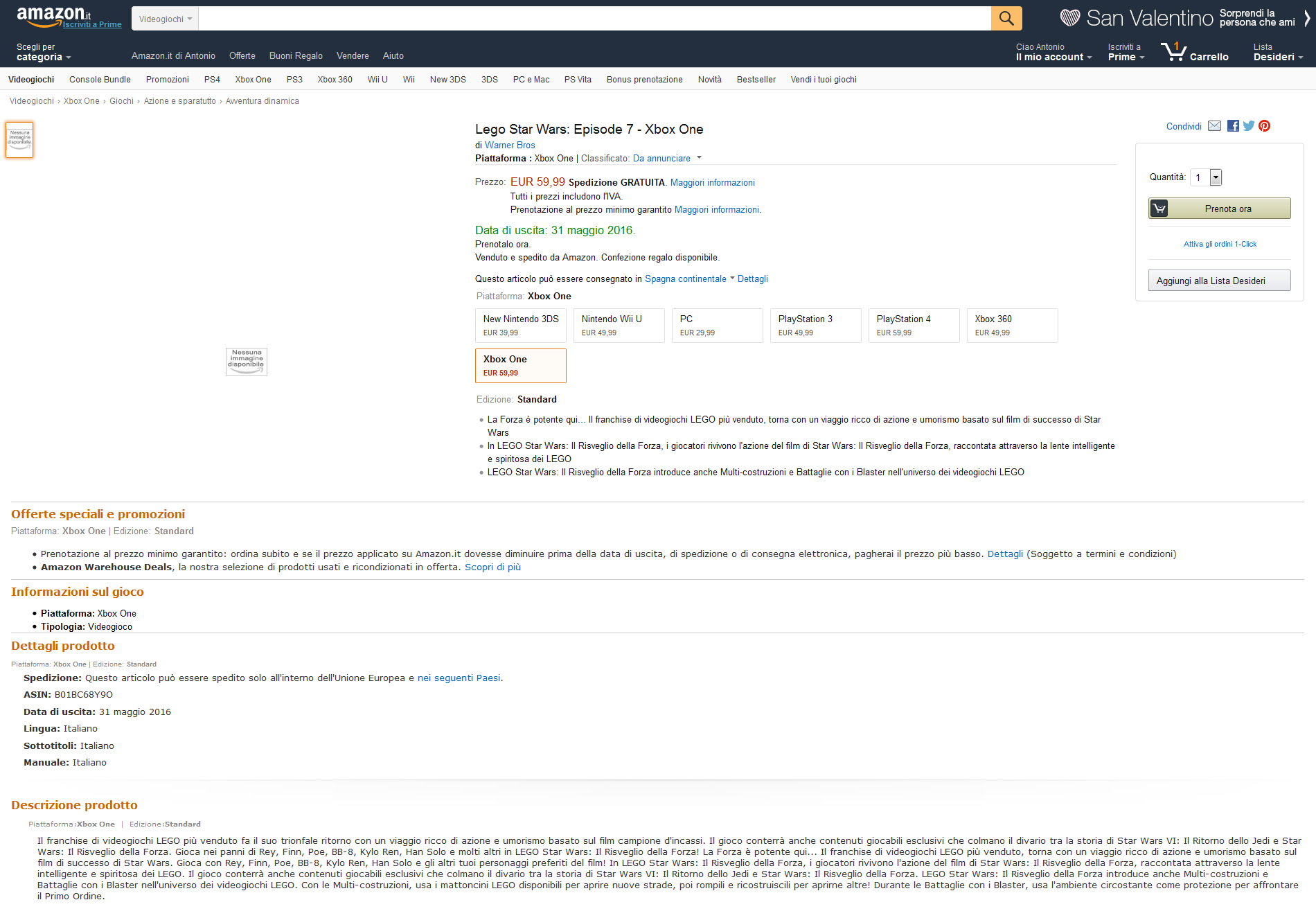Click Xbox One breadcrumb link
The height and width of the screenshot is (918, 1316).
click(82, 101)
